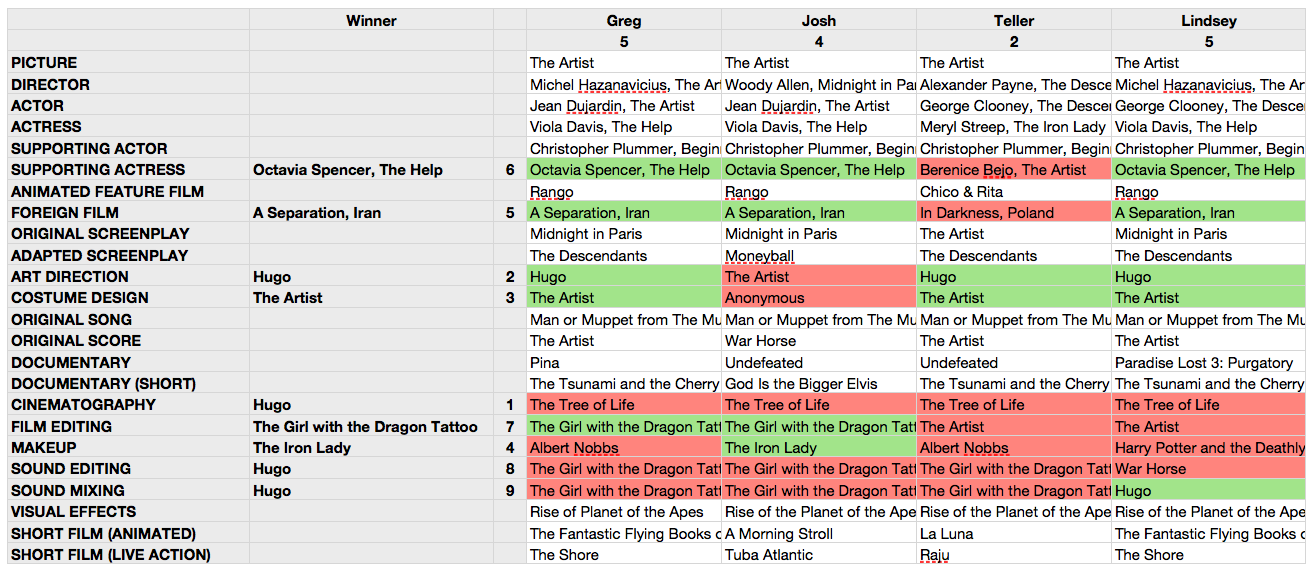
Task: Click the FILM EDITING winner cell
Action: click(x=371, y=427)
